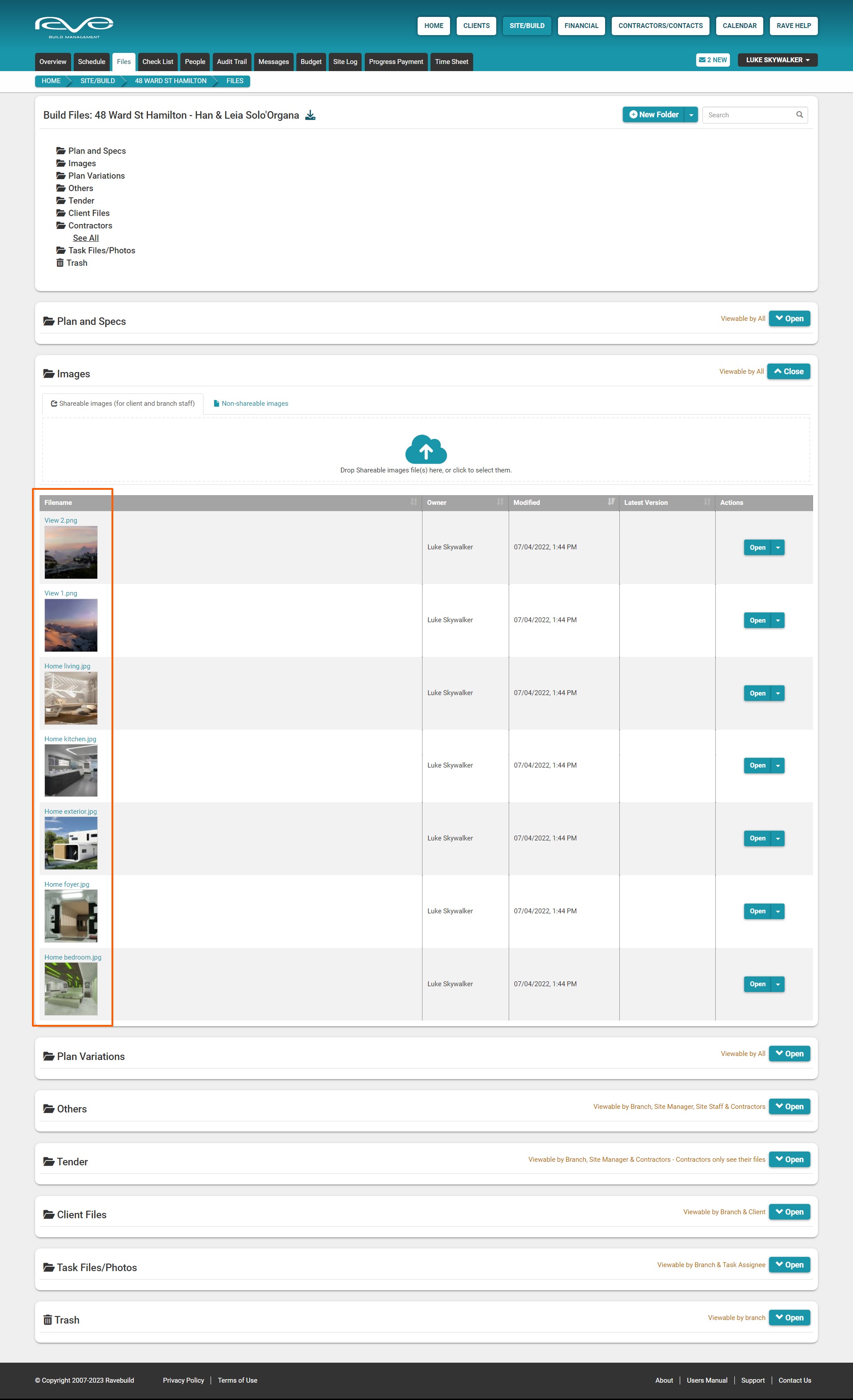The height and width of the screenshot is (1400, 853).
Task: Click the download all files icon
Action: [x=310, y=116]
